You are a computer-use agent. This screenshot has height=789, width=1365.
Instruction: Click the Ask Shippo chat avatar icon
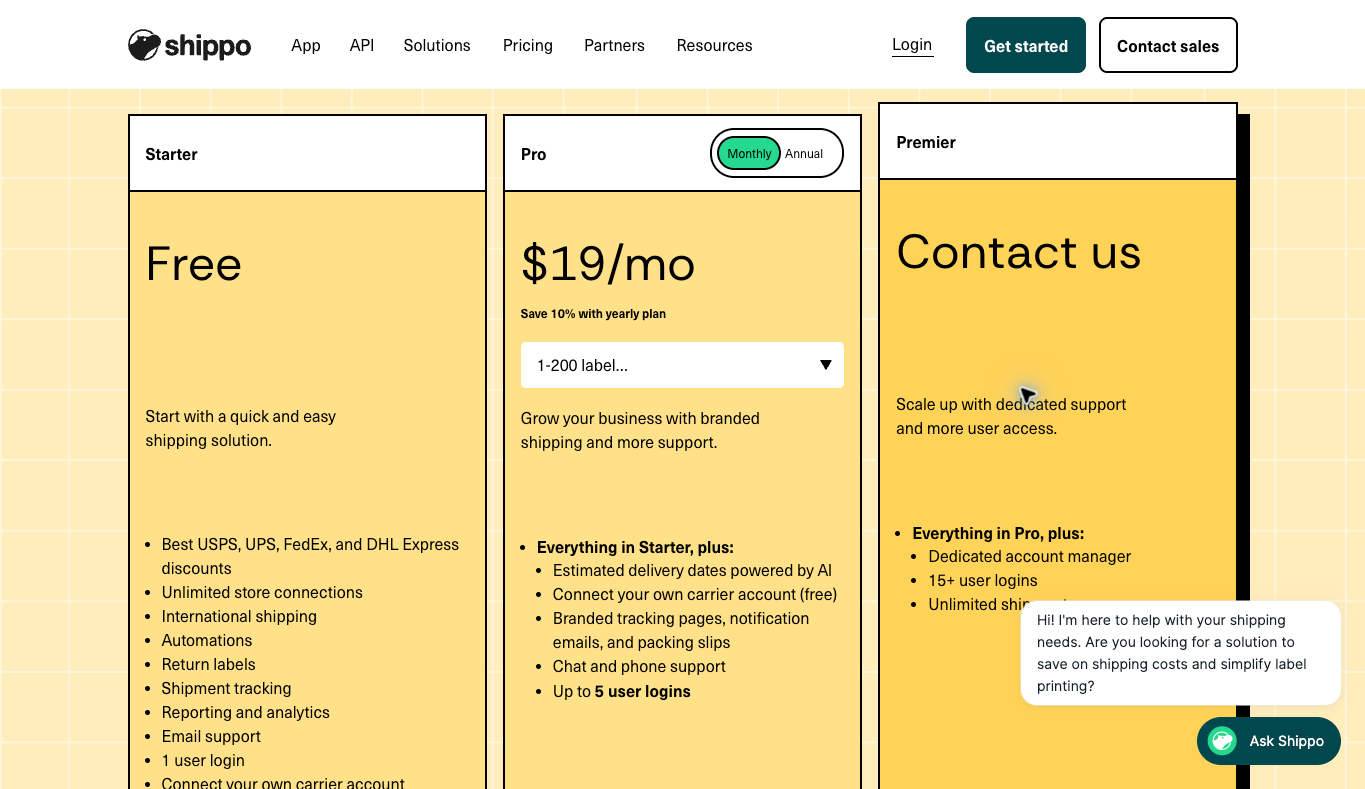click(1222, 741)
